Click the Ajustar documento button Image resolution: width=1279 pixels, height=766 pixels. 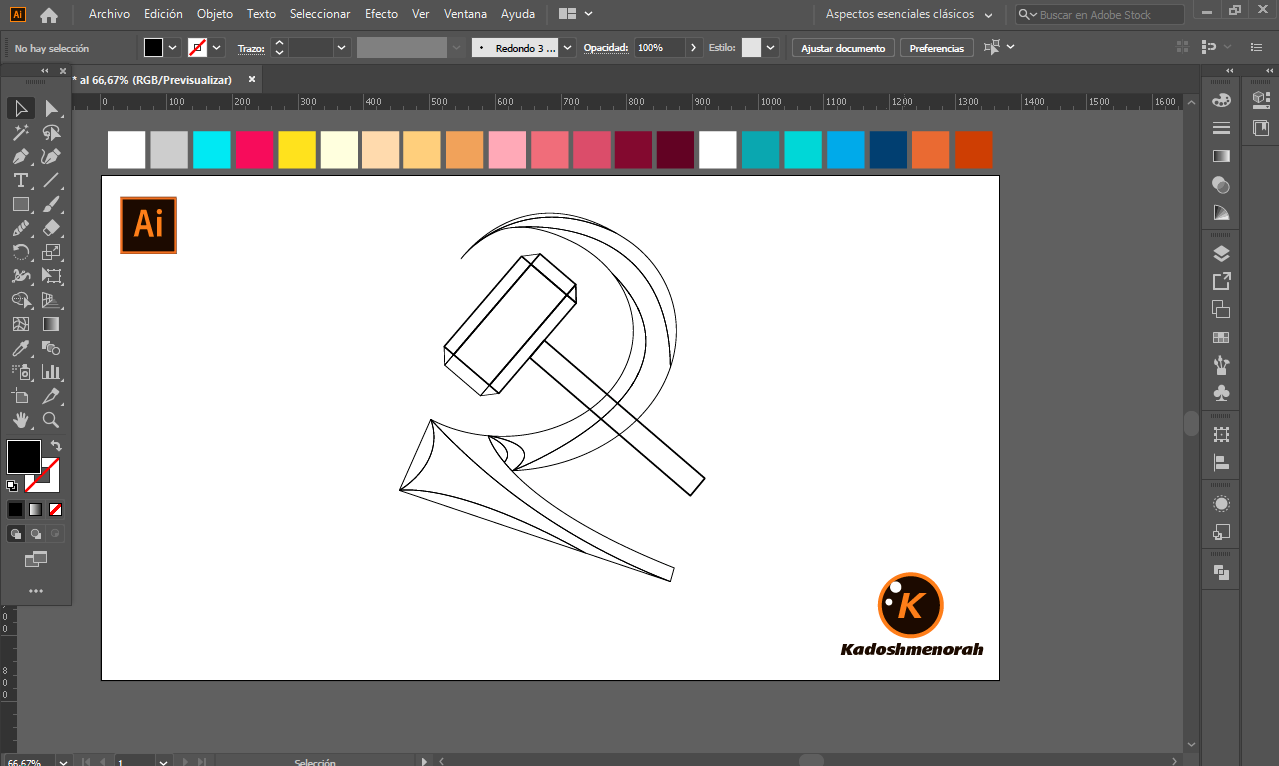click(x=843, y=48)
